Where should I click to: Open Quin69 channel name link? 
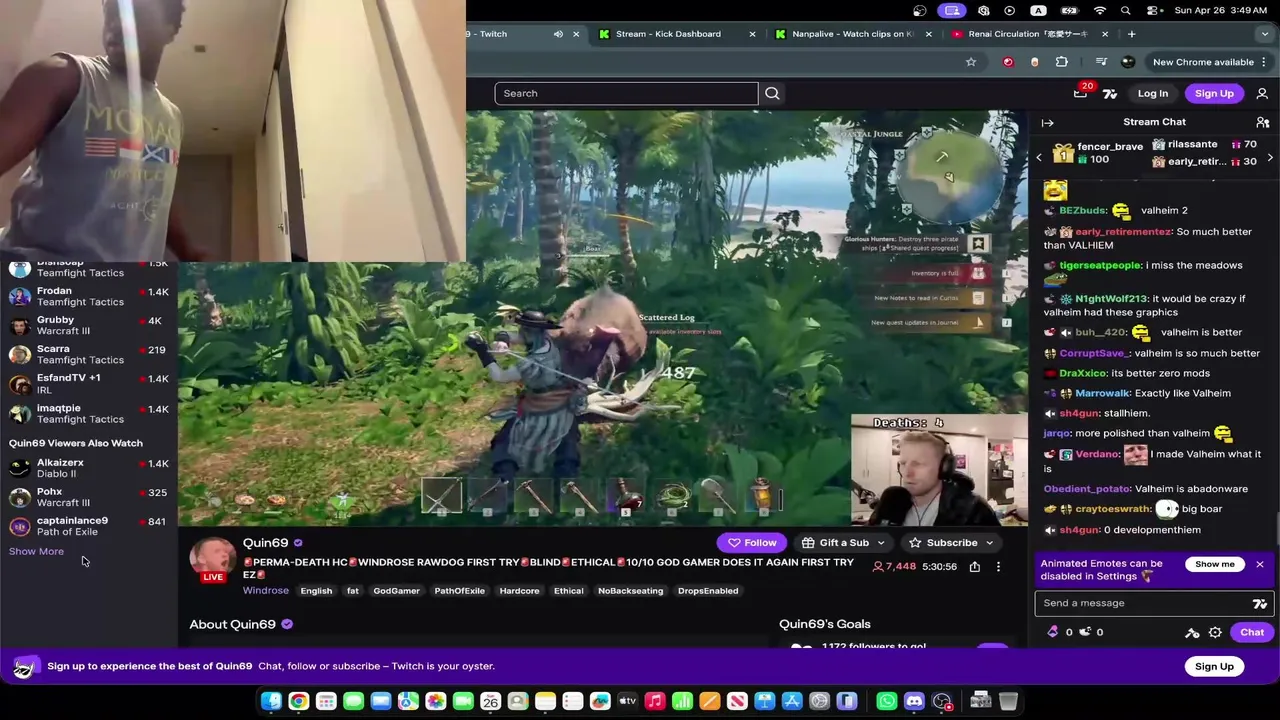pyautogui.click(x=265, y=543)
